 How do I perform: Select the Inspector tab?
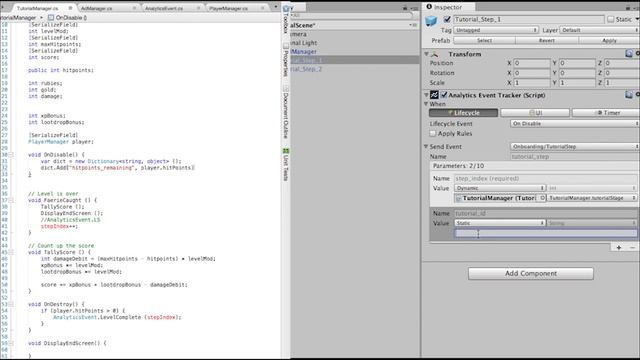click(448, 7)
